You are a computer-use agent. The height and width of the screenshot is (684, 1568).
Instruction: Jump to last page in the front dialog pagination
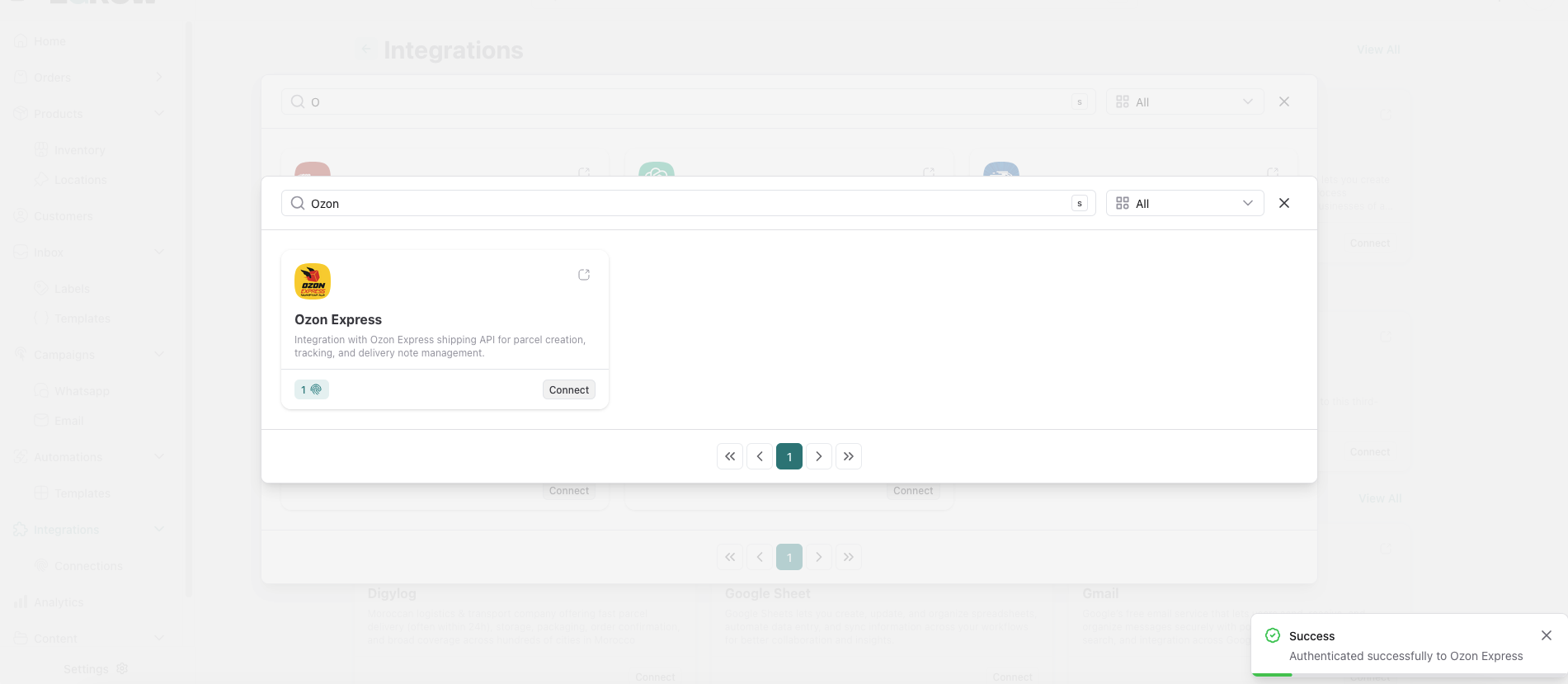point(849,456)
